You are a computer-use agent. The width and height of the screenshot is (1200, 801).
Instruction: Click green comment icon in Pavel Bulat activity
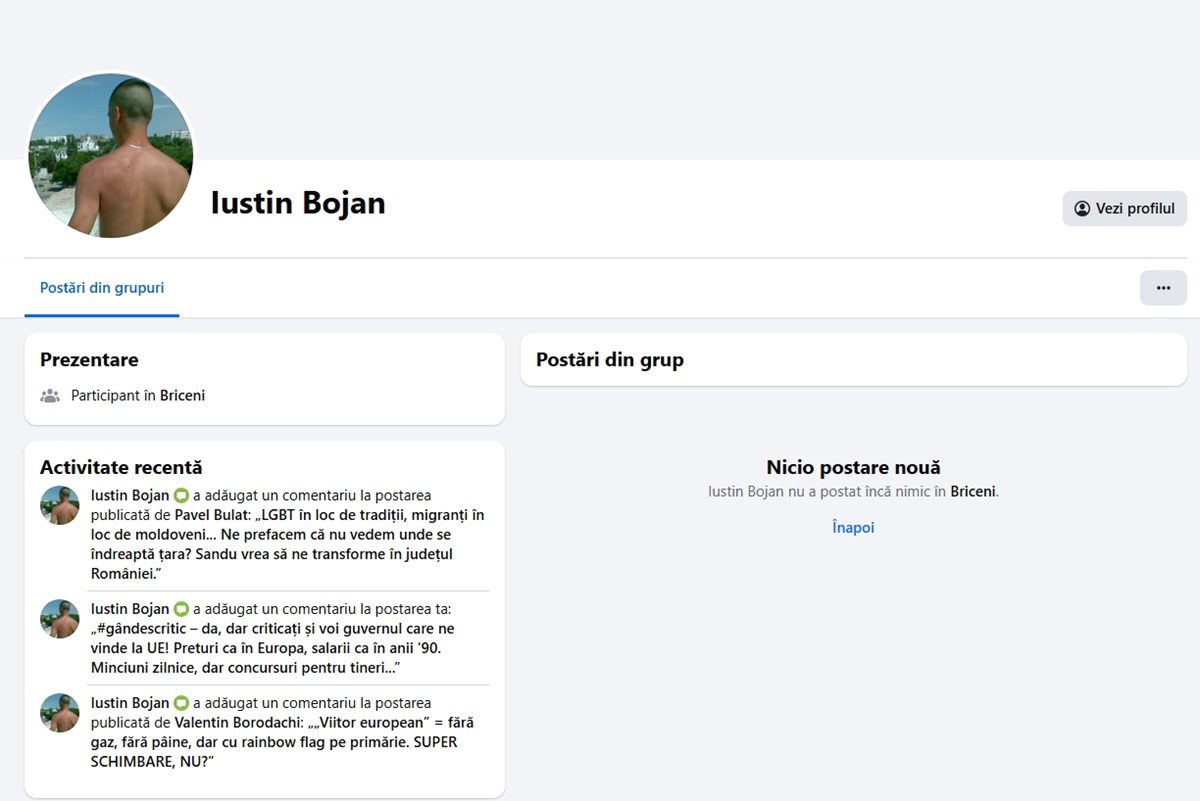181,496
